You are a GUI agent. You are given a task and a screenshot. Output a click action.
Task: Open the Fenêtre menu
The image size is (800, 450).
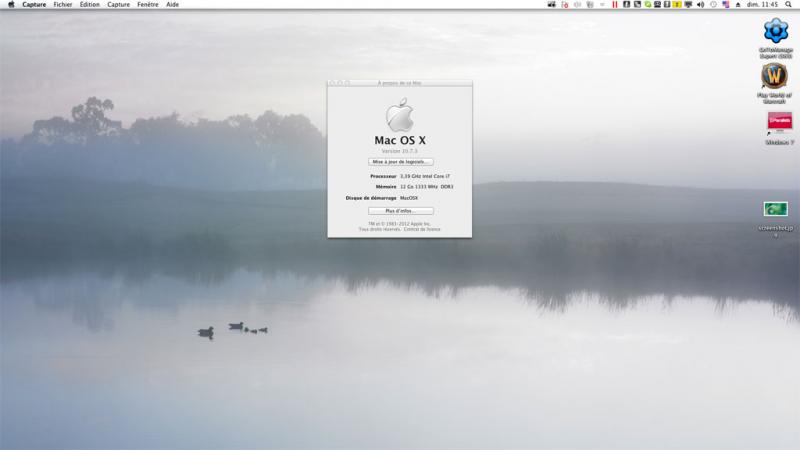tap(147, 4)
